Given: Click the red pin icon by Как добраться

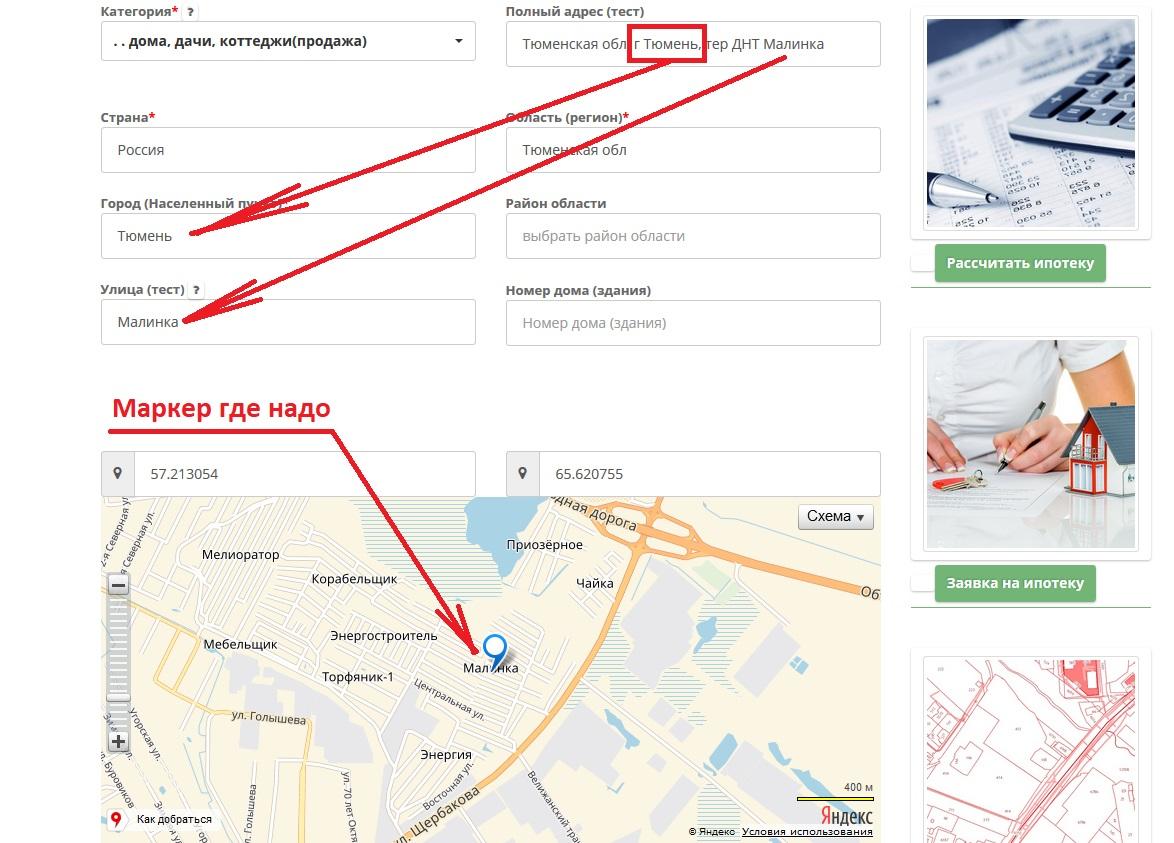Looking at the screenshot, I should tap(116, 819).
